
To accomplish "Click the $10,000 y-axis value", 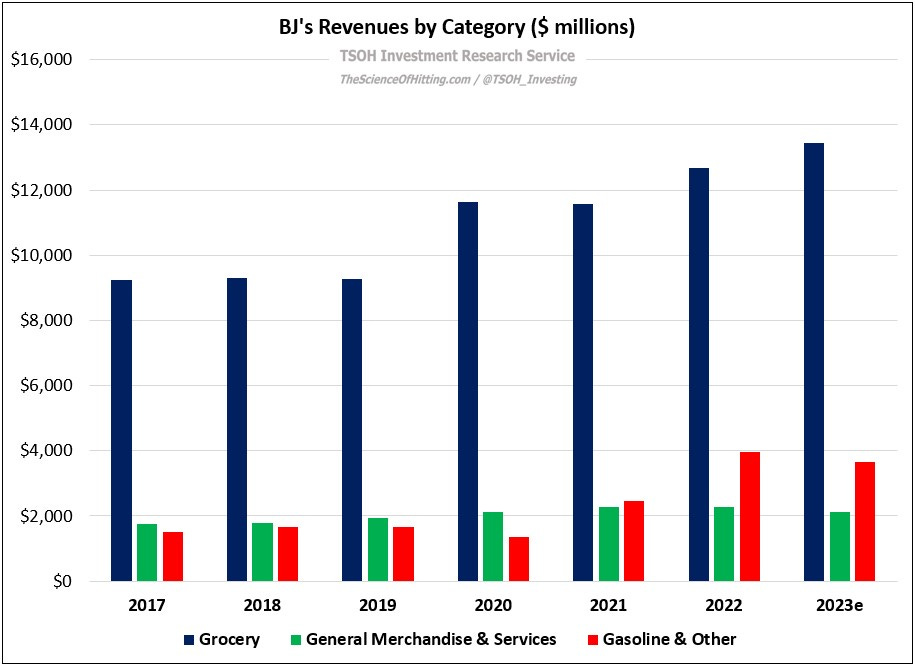I will [x=41, y=256].
